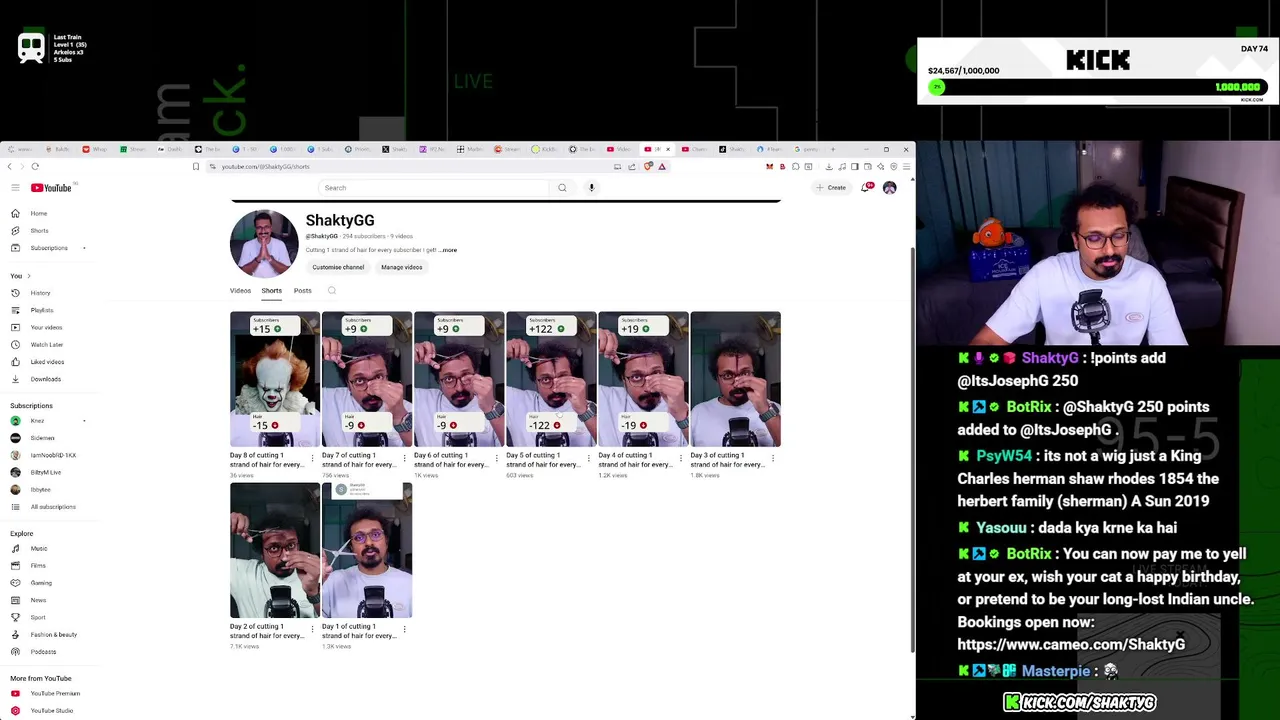Open a new browser tab
The height and width of the screenshot is (720, 1280).
(x=832, y=150)
